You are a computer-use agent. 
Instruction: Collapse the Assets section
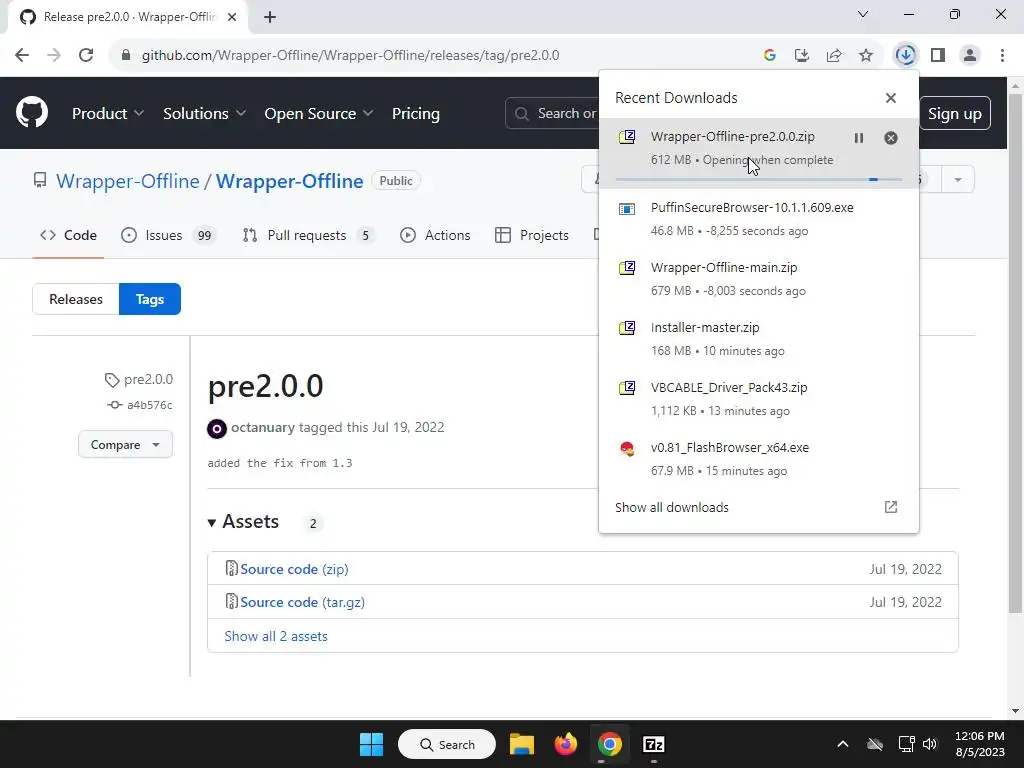pyautogui.click(x=243, y=522)
